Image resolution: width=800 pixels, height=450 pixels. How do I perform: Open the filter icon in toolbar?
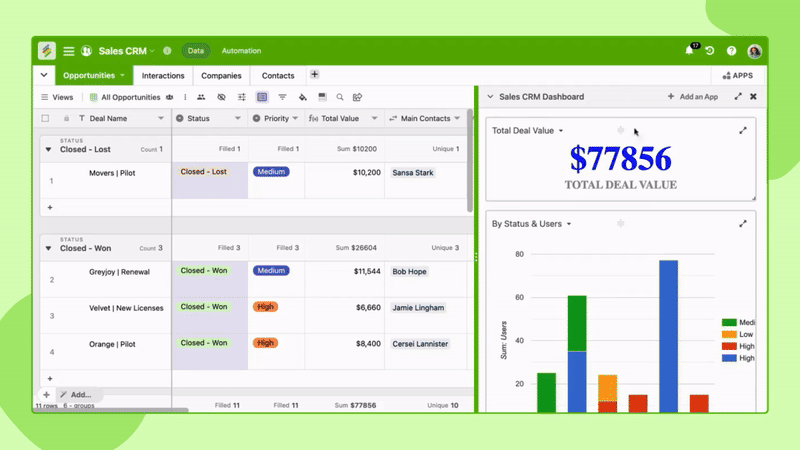[282, 97]
